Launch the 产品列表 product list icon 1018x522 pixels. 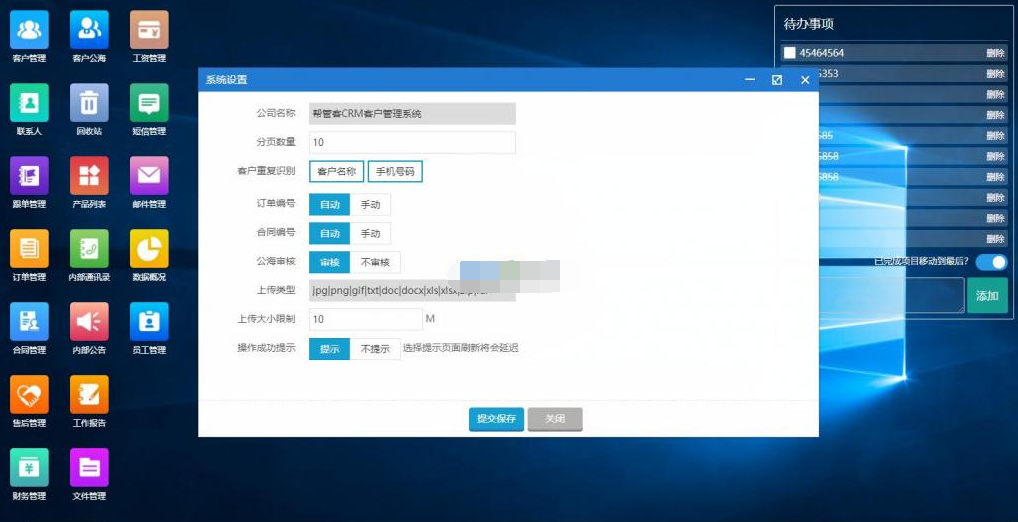coord(89,176)
